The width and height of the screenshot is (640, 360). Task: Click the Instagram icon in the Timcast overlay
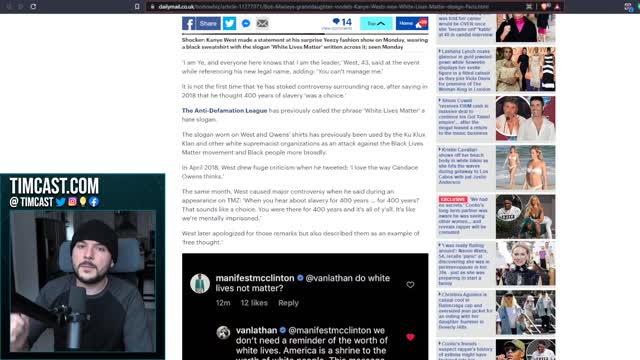coord(72,202)
